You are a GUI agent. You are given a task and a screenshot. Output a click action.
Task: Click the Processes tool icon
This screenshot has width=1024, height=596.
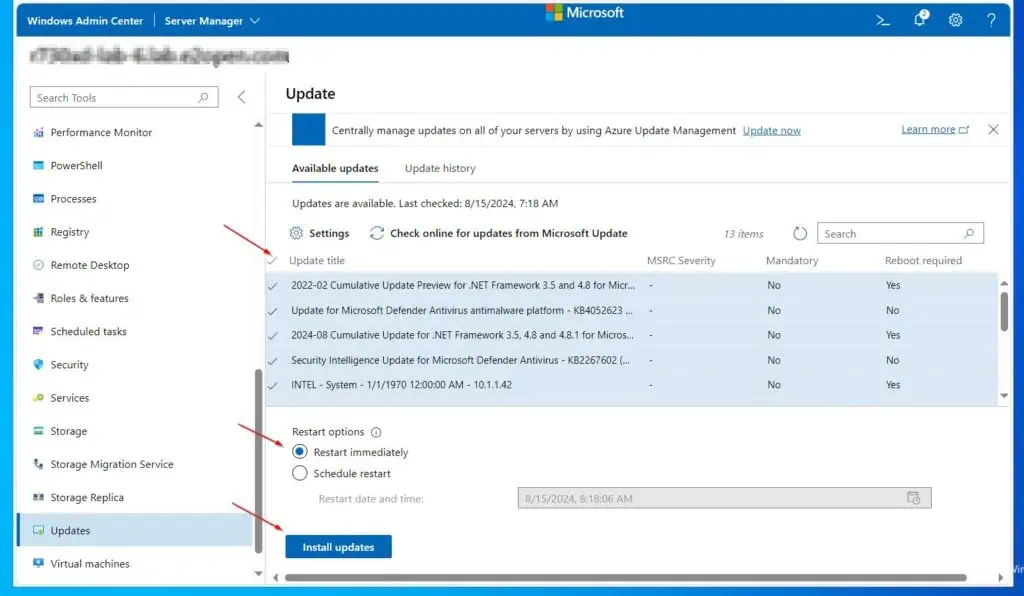(x=39, y=198)
